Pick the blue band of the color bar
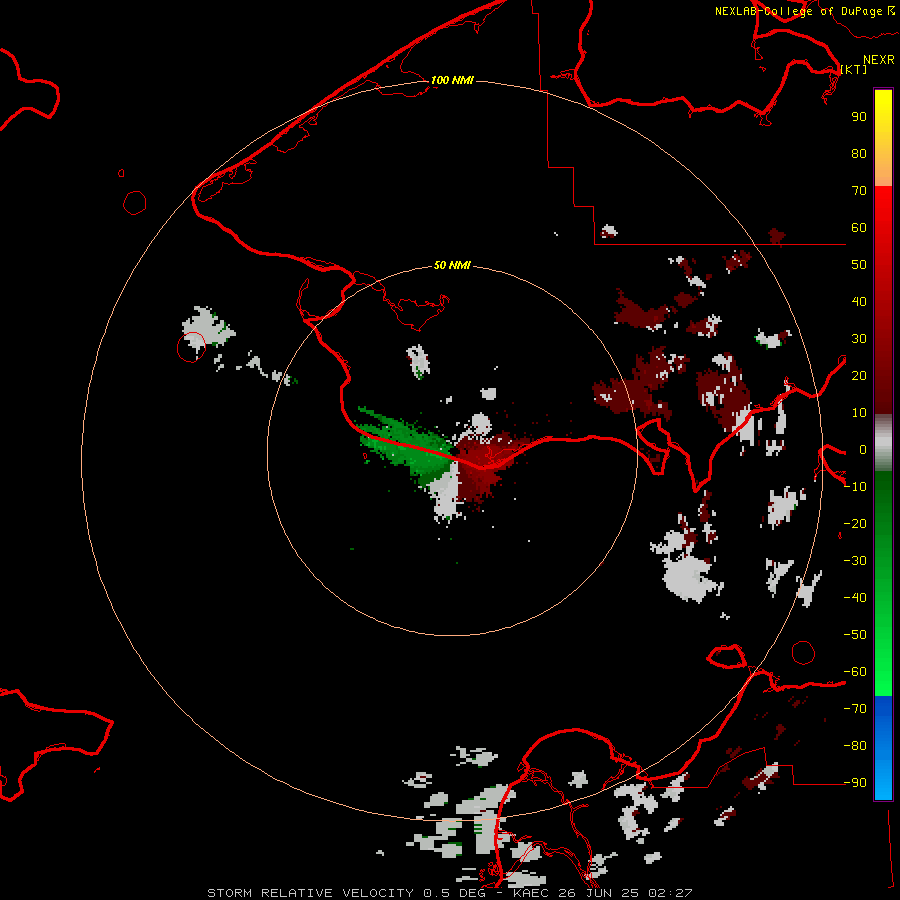This screenshot has height=900, width=900. tap(883, 747)
